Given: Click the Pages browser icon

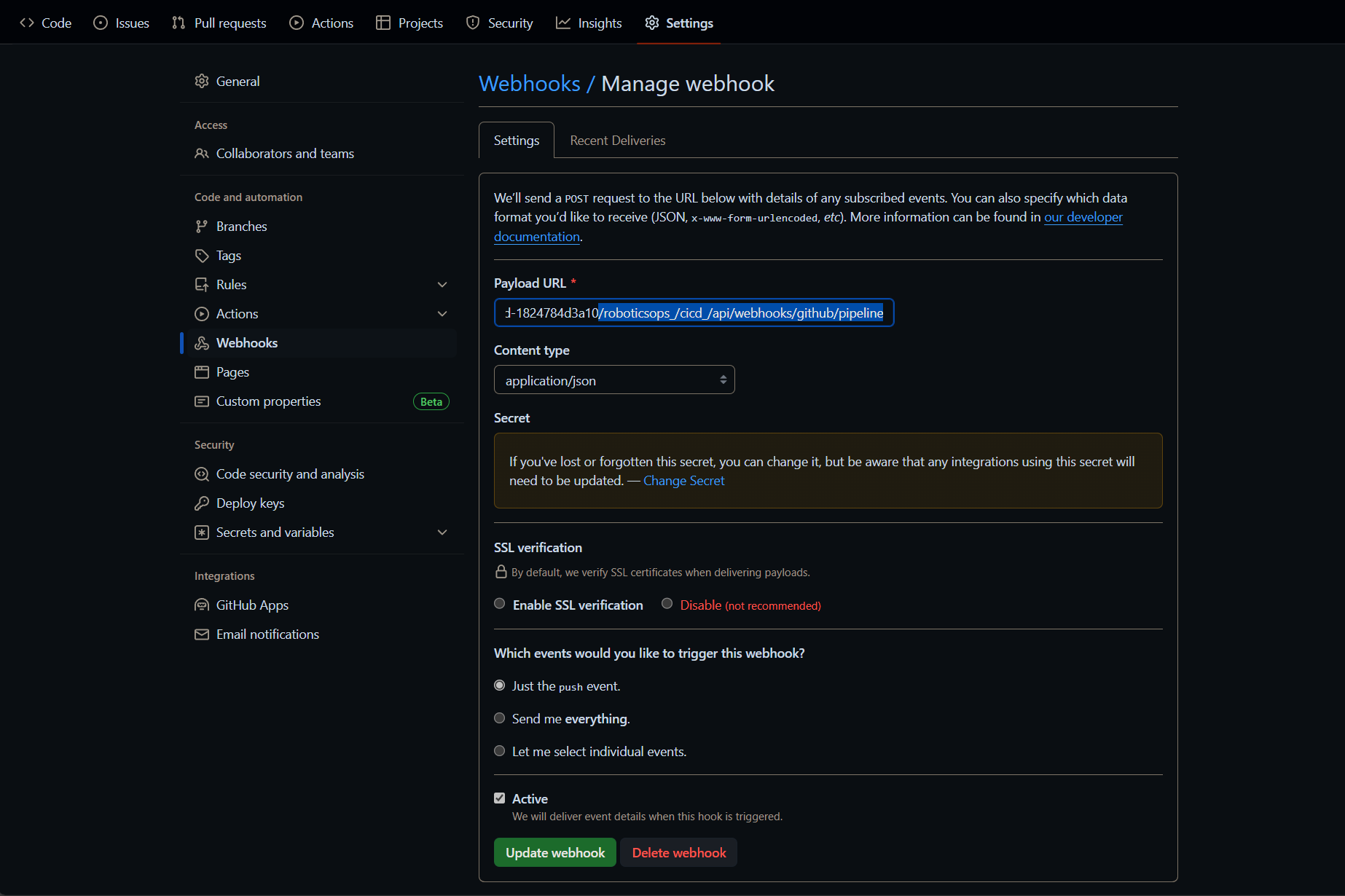Looking at the screenshot, I should [x=202, y=372].
